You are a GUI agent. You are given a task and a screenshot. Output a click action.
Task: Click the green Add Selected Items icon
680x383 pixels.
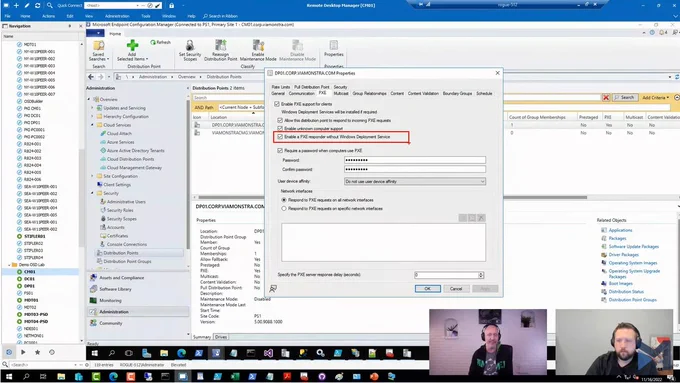(x=132, y=45)
